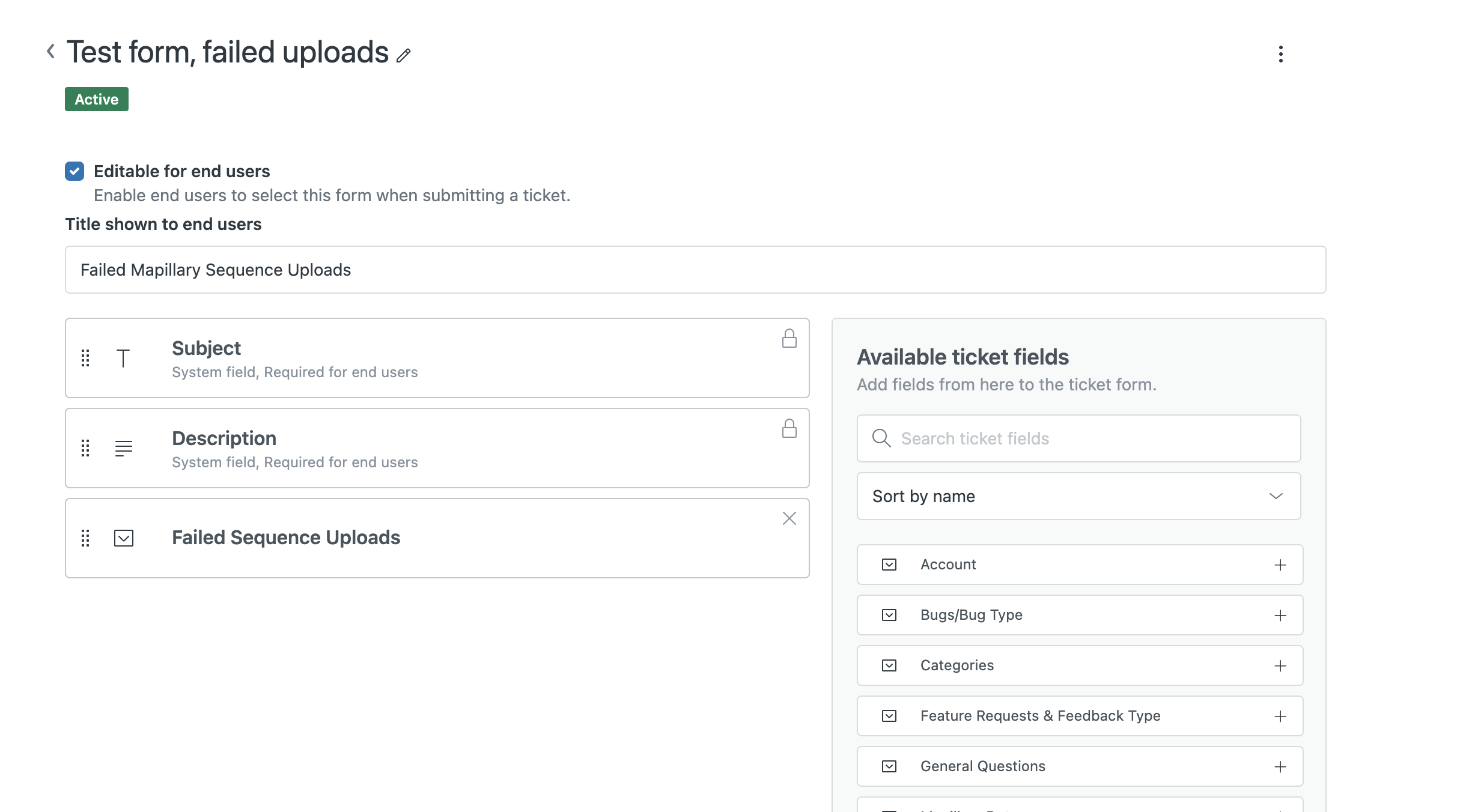Viewport: 1466px width, 812px height.
Task: Grab the Description field drag handle
Action: pos(85,448)
